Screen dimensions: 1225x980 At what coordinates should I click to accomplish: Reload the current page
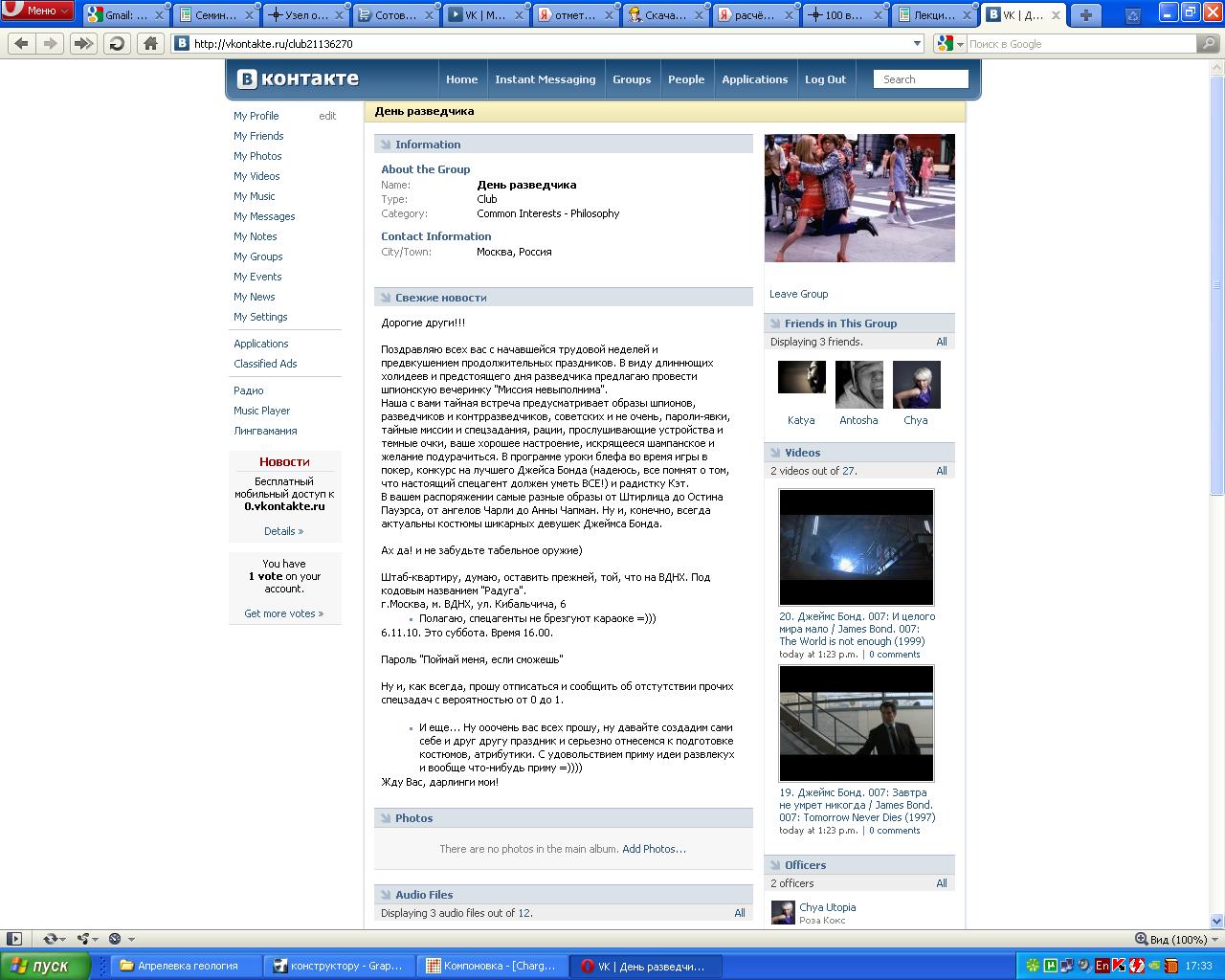pyautogui.click(x=117, y=43)
